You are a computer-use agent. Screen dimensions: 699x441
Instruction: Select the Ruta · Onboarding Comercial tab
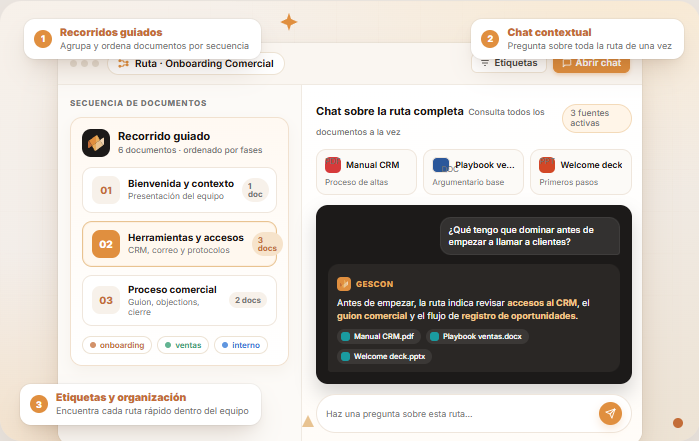tap(196, 64)
